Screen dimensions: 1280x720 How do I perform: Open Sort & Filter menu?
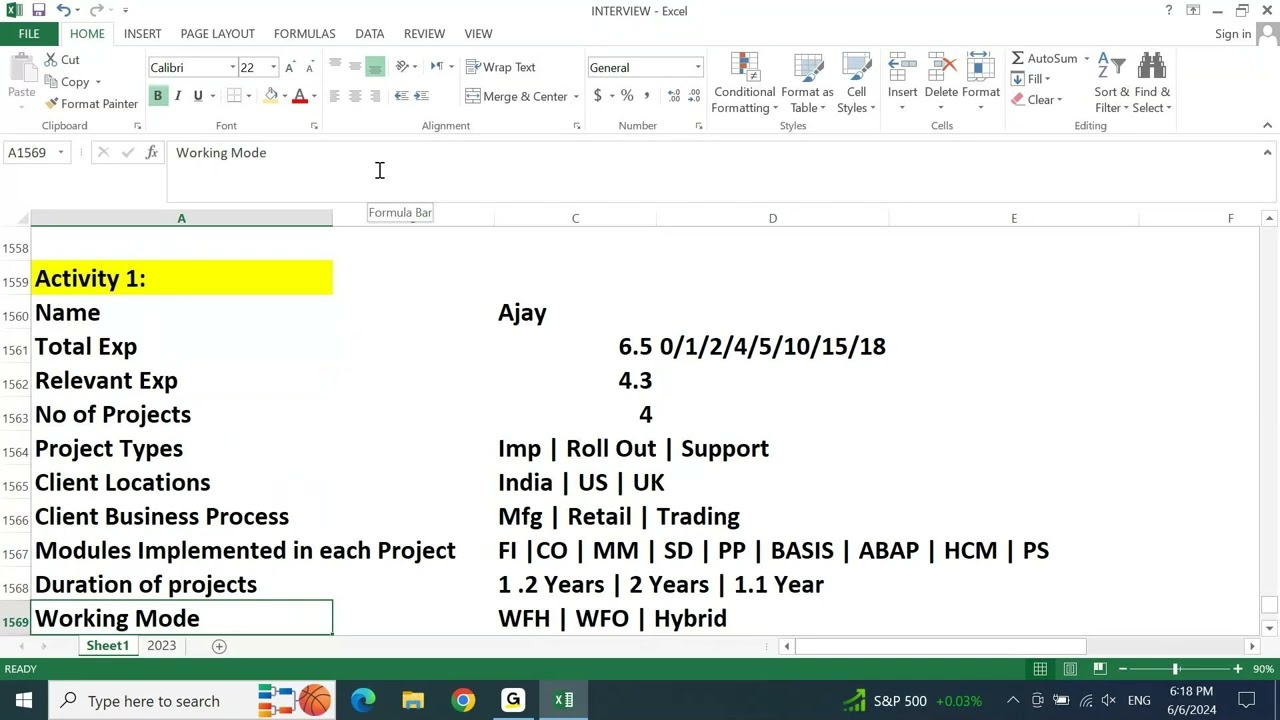coord(1111,84)
